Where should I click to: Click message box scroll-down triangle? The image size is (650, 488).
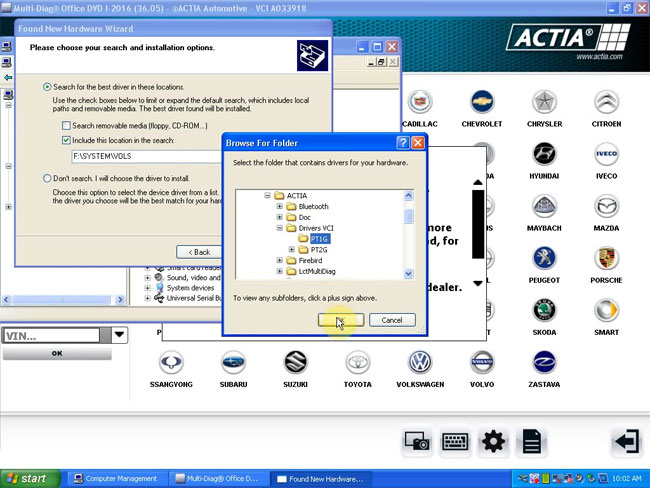(x=478, y=284)
